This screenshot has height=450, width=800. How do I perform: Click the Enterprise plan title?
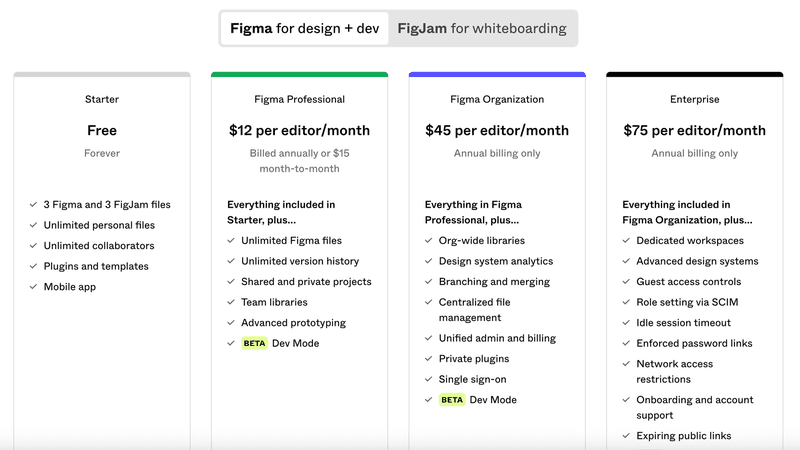(695, 100)
